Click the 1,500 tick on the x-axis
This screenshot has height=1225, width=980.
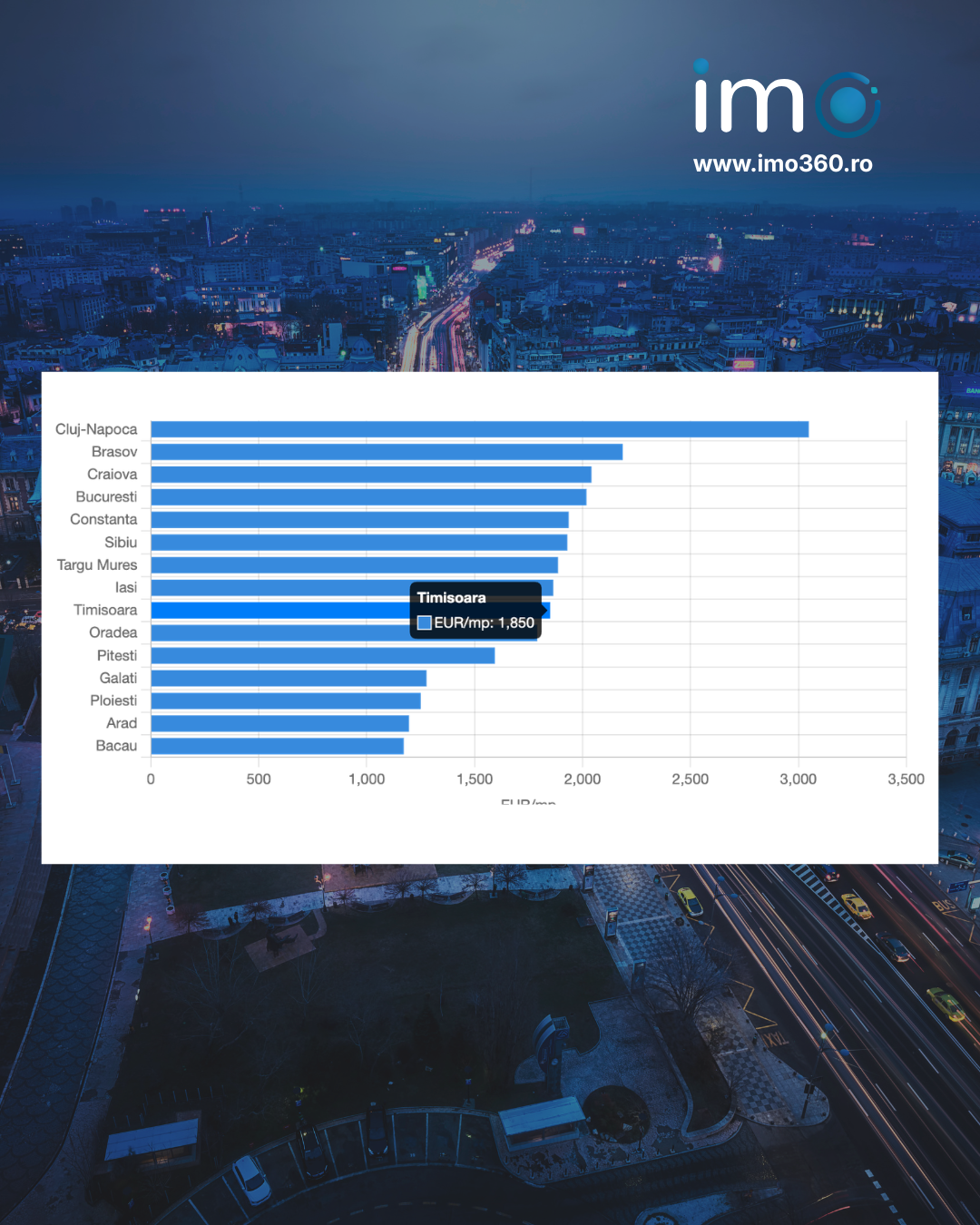coord(475,779)
